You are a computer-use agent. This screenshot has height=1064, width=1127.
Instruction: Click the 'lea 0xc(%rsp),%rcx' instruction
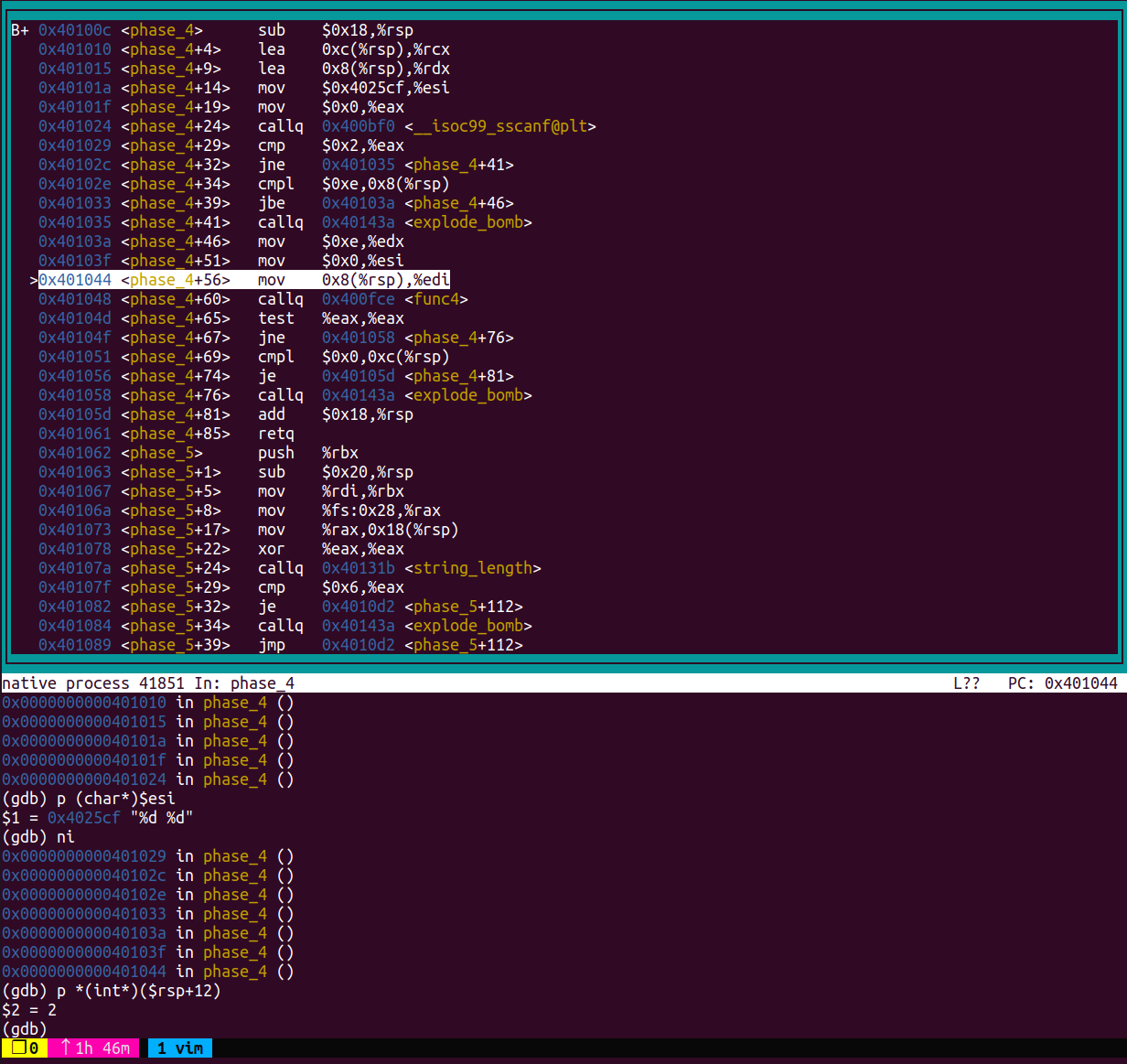coord(354,49)
